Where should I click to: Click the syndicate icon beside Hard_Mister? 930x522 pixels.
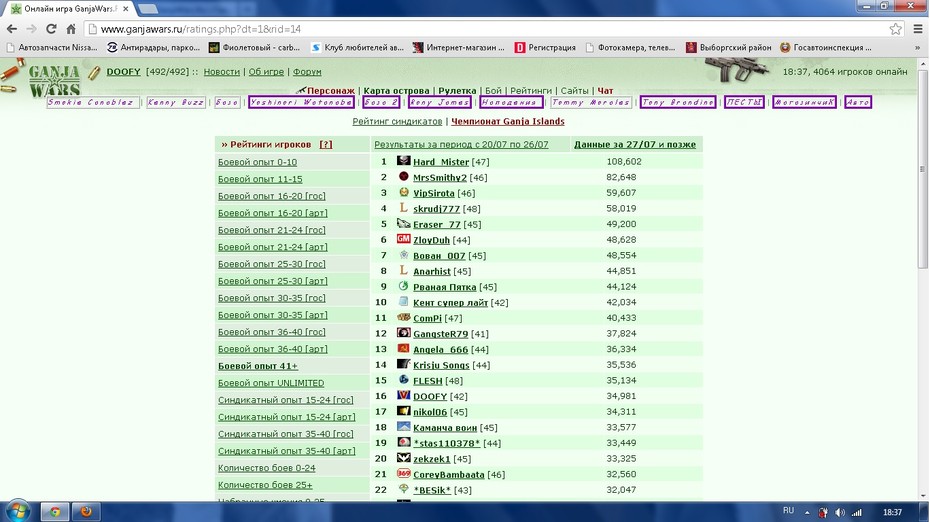(x=403, y=161)
